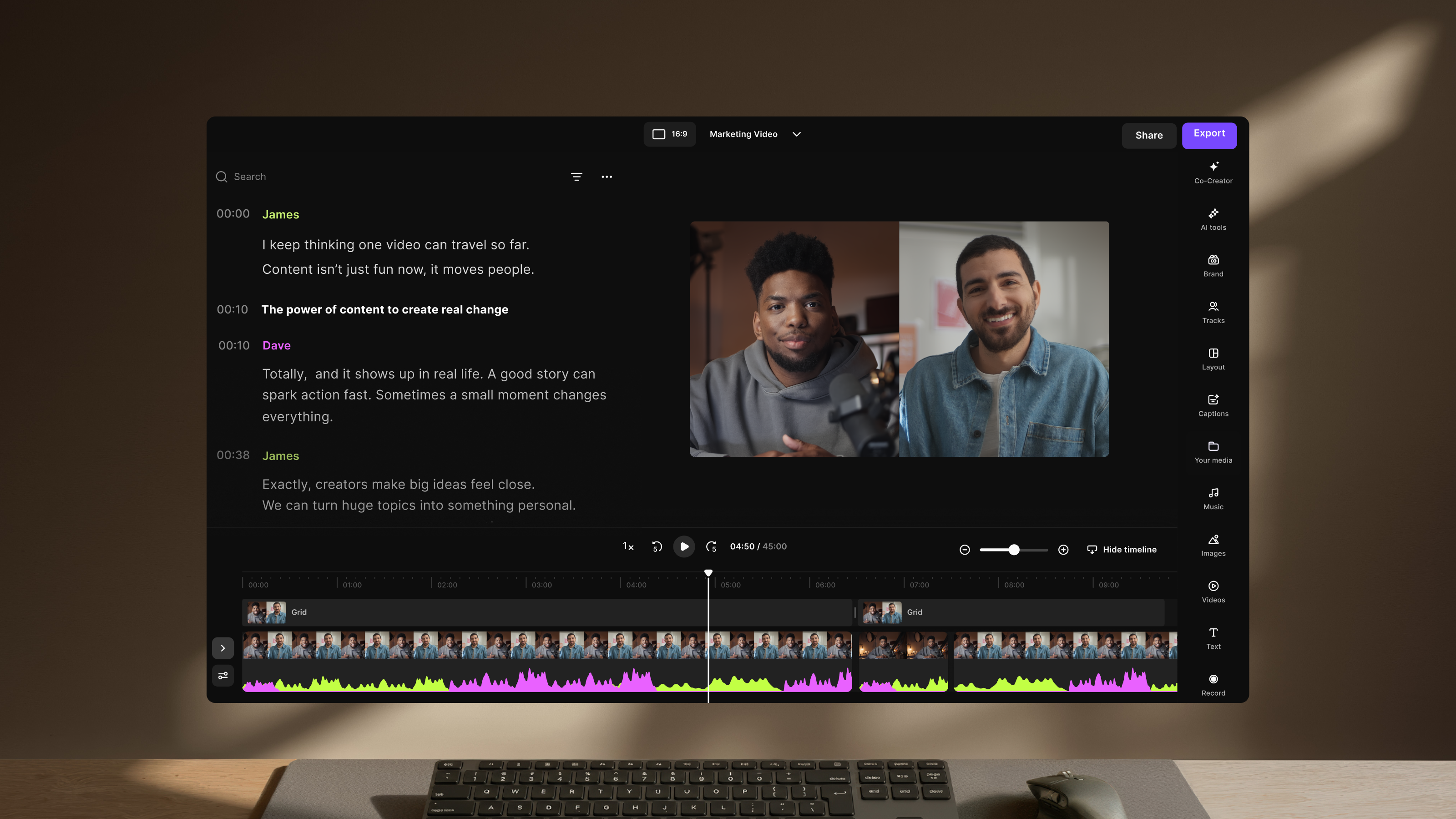Click the transcript search magnifier icon
The width and height of the screenshot is (1456, 819).
click(222, 177)
